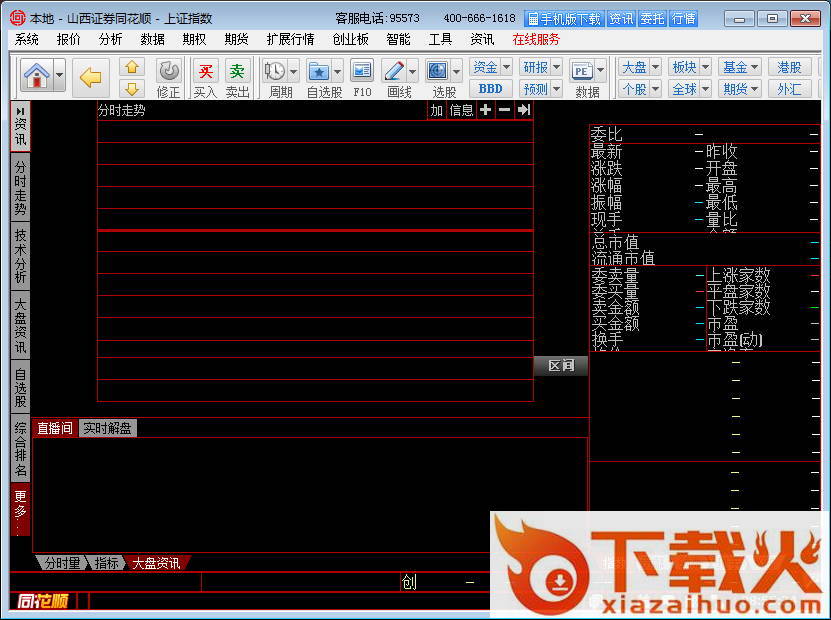Image resolution: width=831 pixels, height=620 pixels.
Task: Open the 报价 menu
Action: 68,39
